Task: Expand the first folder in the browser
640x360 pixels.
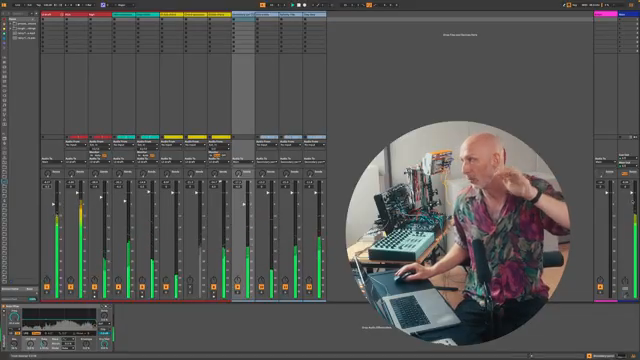Action: pos(11,24)
